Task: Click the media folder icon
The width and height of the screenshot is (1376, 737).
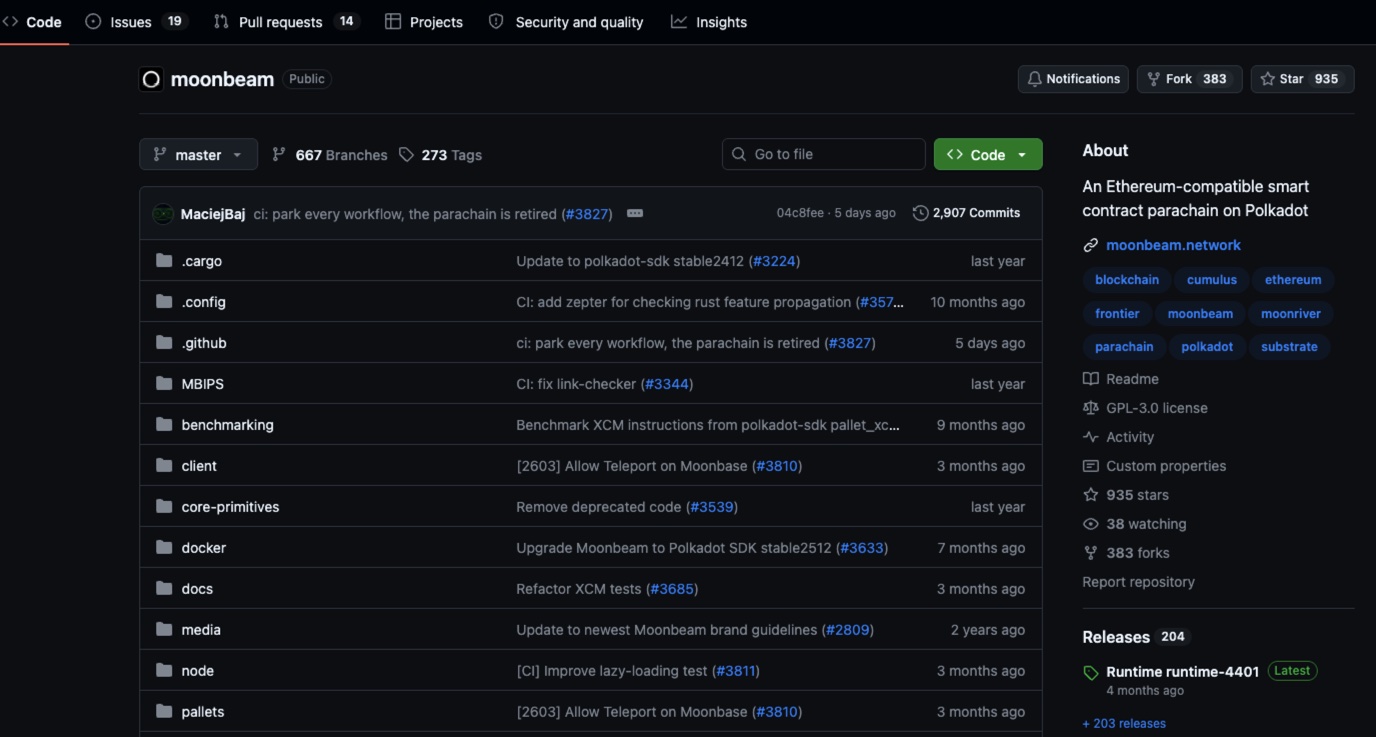Action: 164,630
